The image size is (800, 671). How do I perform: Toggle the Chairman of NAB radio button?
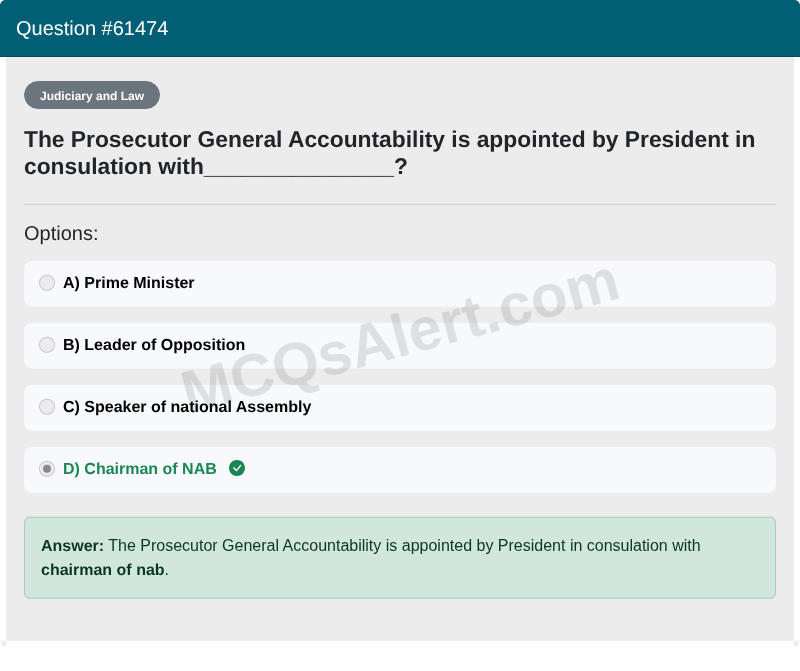pos(47,469)
